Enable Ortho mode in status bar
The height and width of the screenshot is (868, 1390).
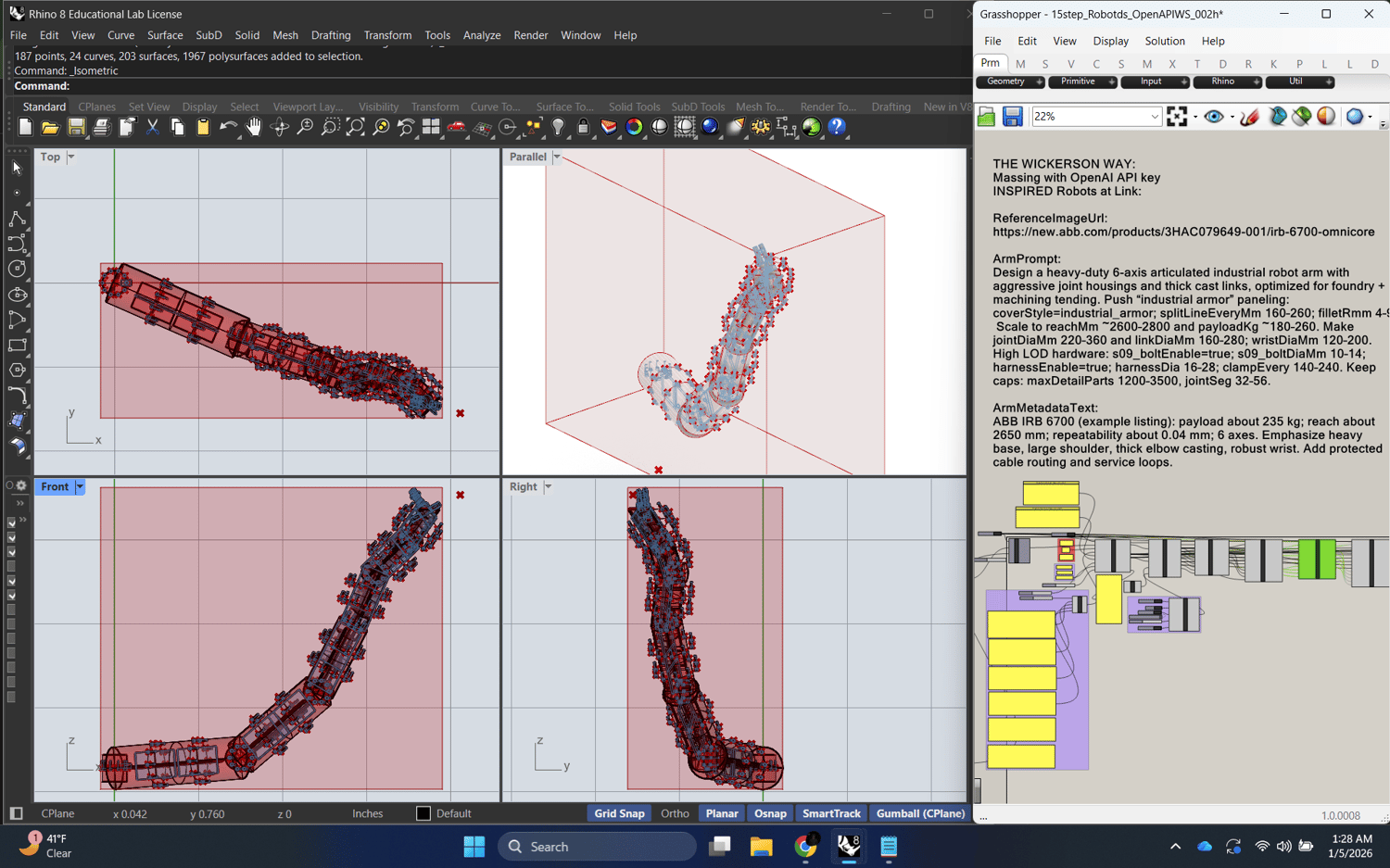pos(675,813)
